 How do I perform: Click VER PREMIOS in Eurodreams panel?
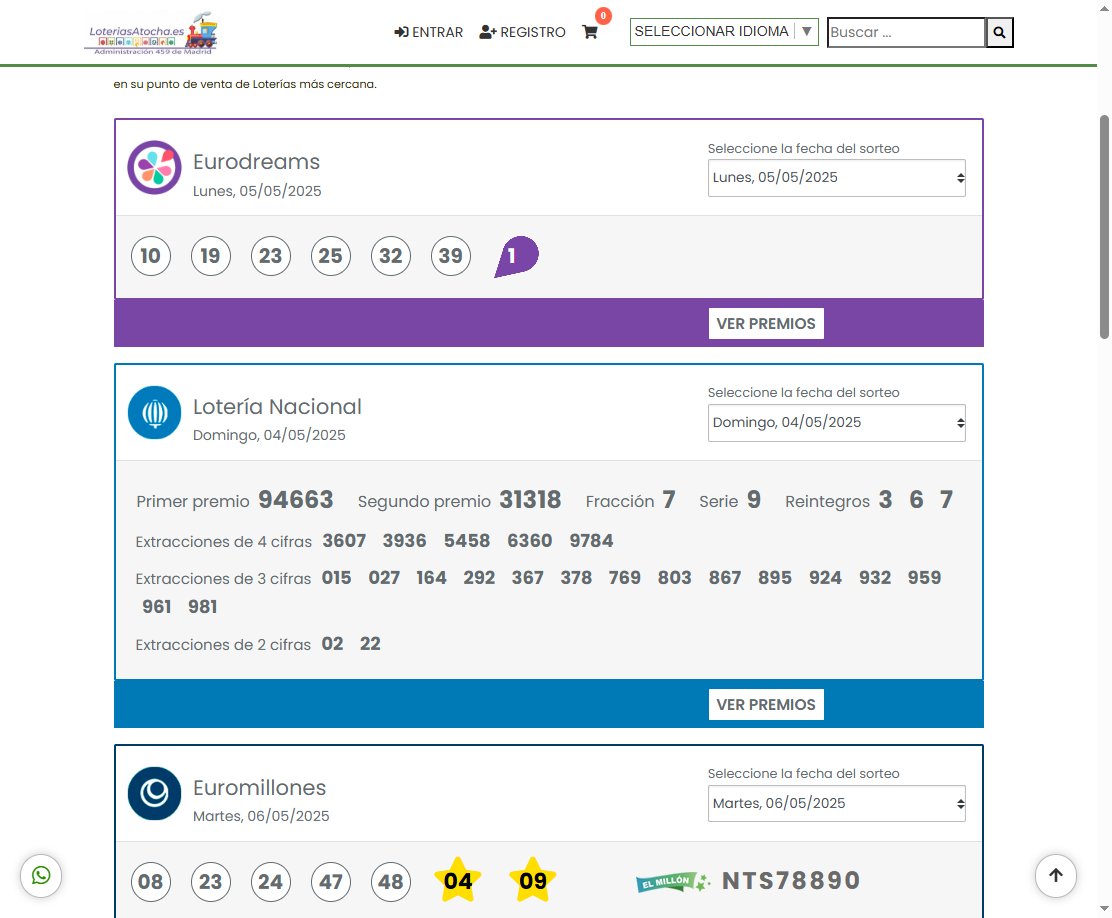[766, 323]
